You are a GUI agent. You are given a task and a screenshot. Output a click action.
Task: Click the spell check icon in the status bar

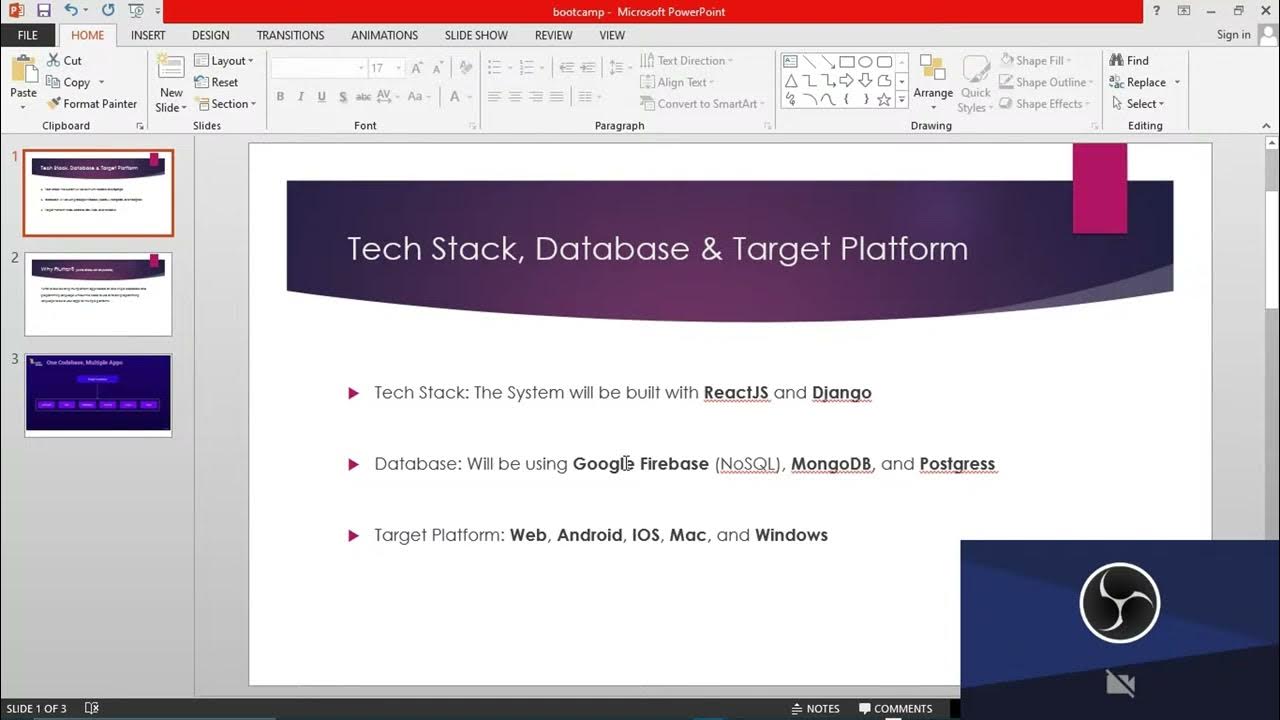pos(92,709)
